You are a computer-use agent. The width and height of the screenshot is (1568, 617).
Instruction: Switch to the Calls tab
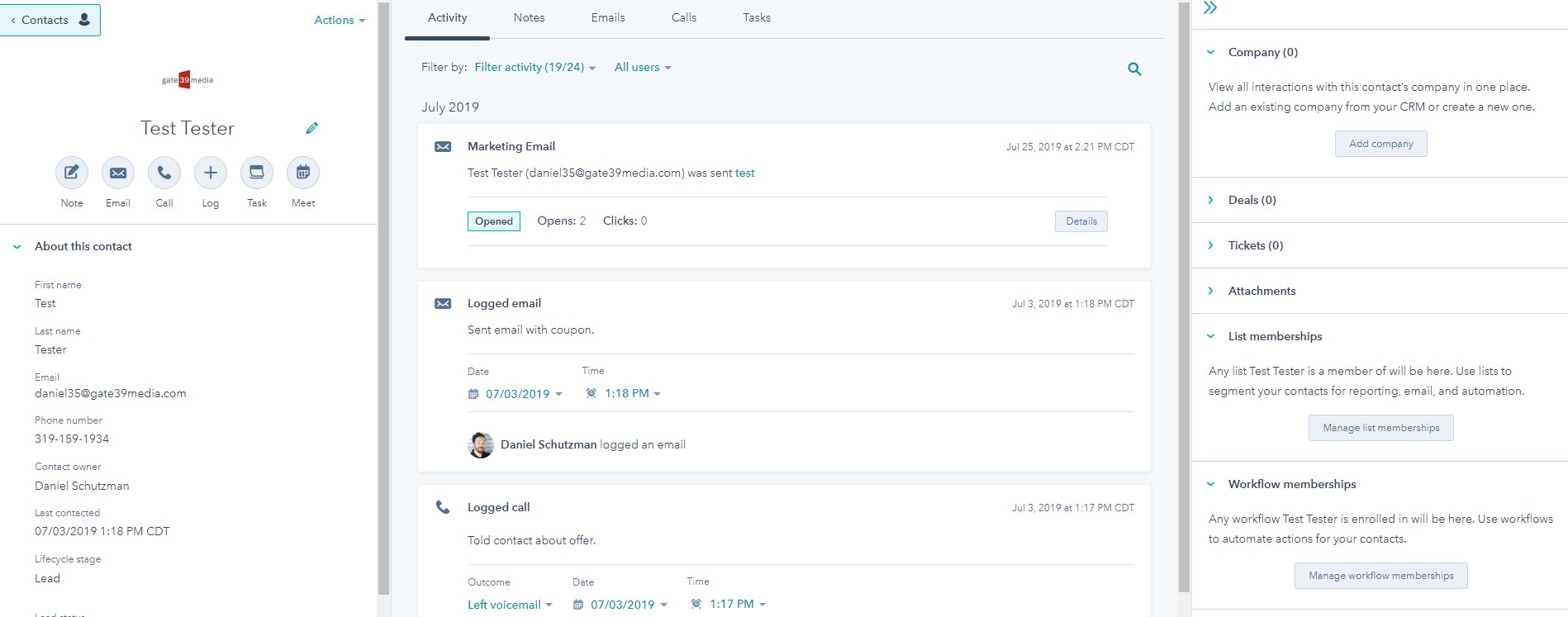tap(684, 17)
